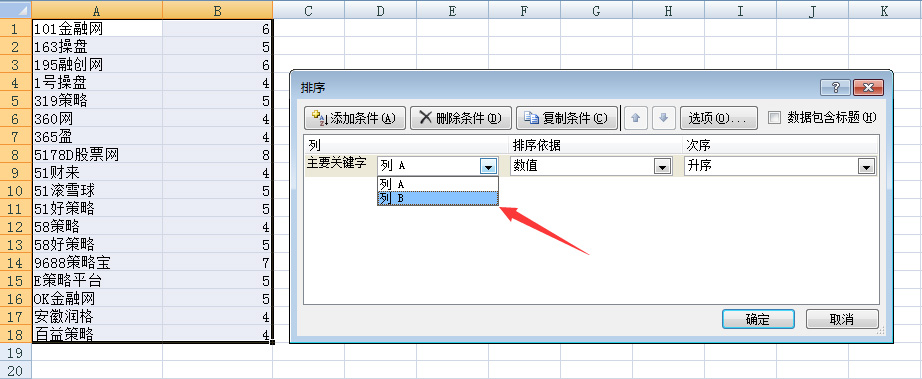Choose 列 B in the dropdown list
Viewport: 922px width, 379px height.
click(437, 199)
